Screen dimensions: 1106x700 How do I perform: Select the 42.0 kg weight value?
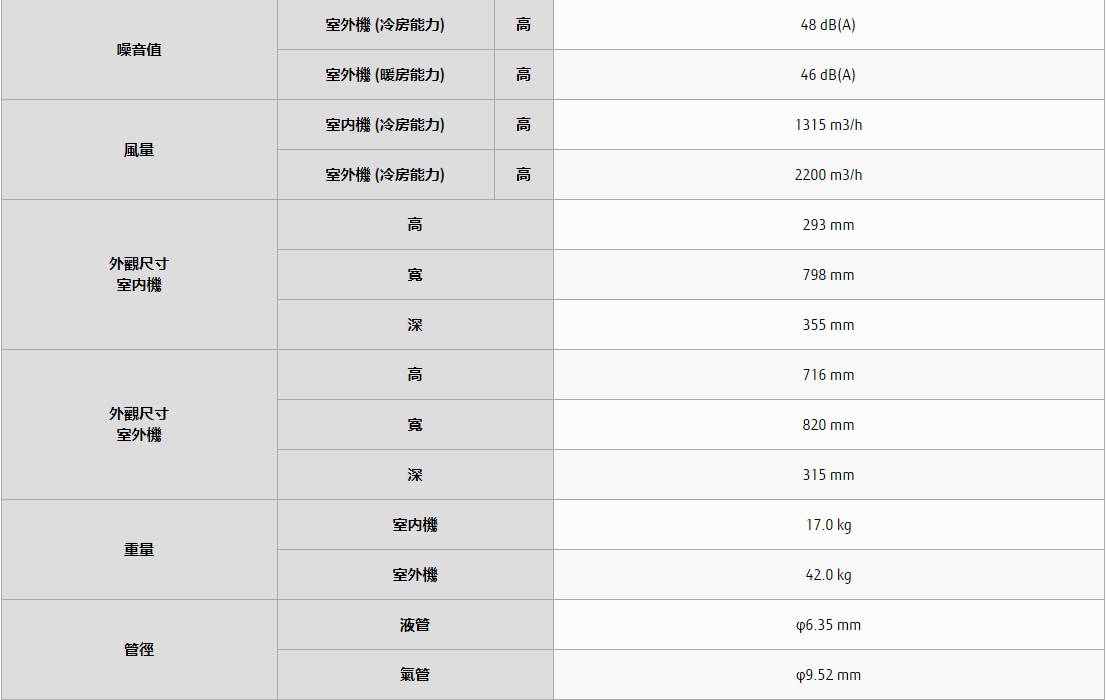(x=828, y=575)
